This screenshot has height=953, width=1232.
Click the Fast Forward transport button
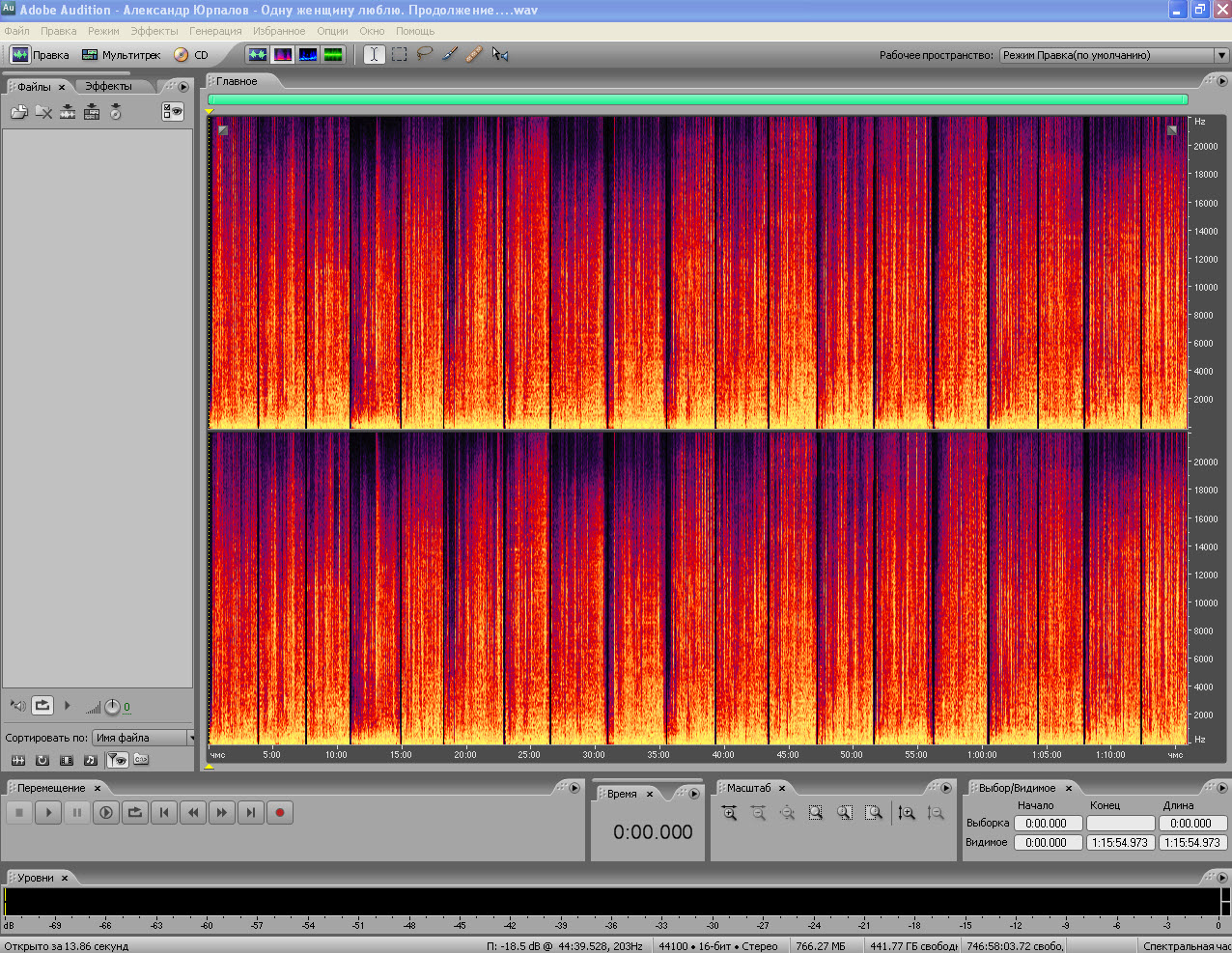pos(222,813)
